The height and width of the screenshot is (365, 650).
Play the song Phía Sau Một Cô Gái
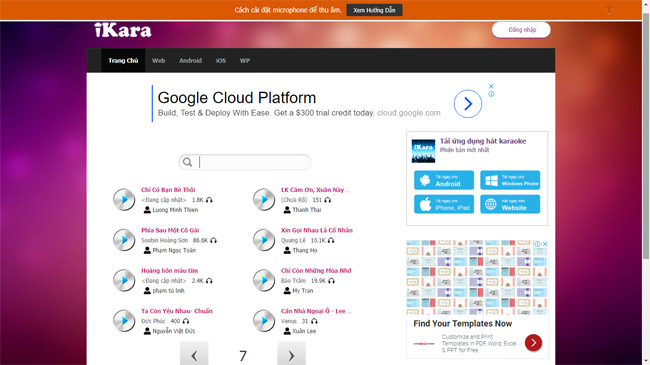(124, 240)
